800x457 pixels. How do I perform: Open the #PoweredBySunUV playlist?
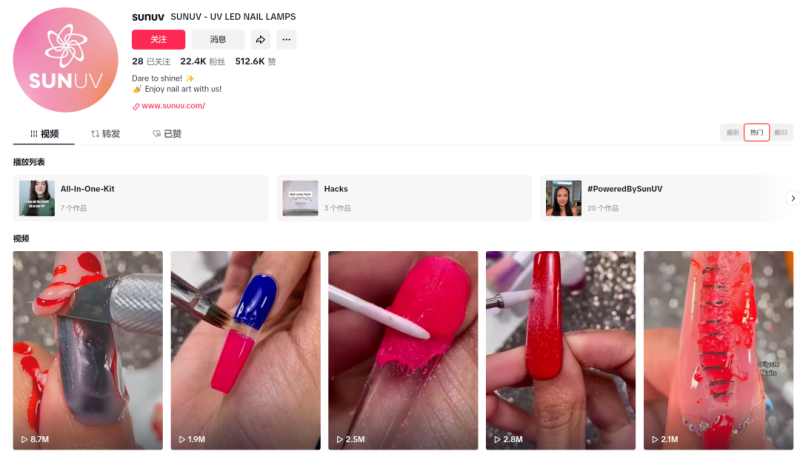coord(663,198)
